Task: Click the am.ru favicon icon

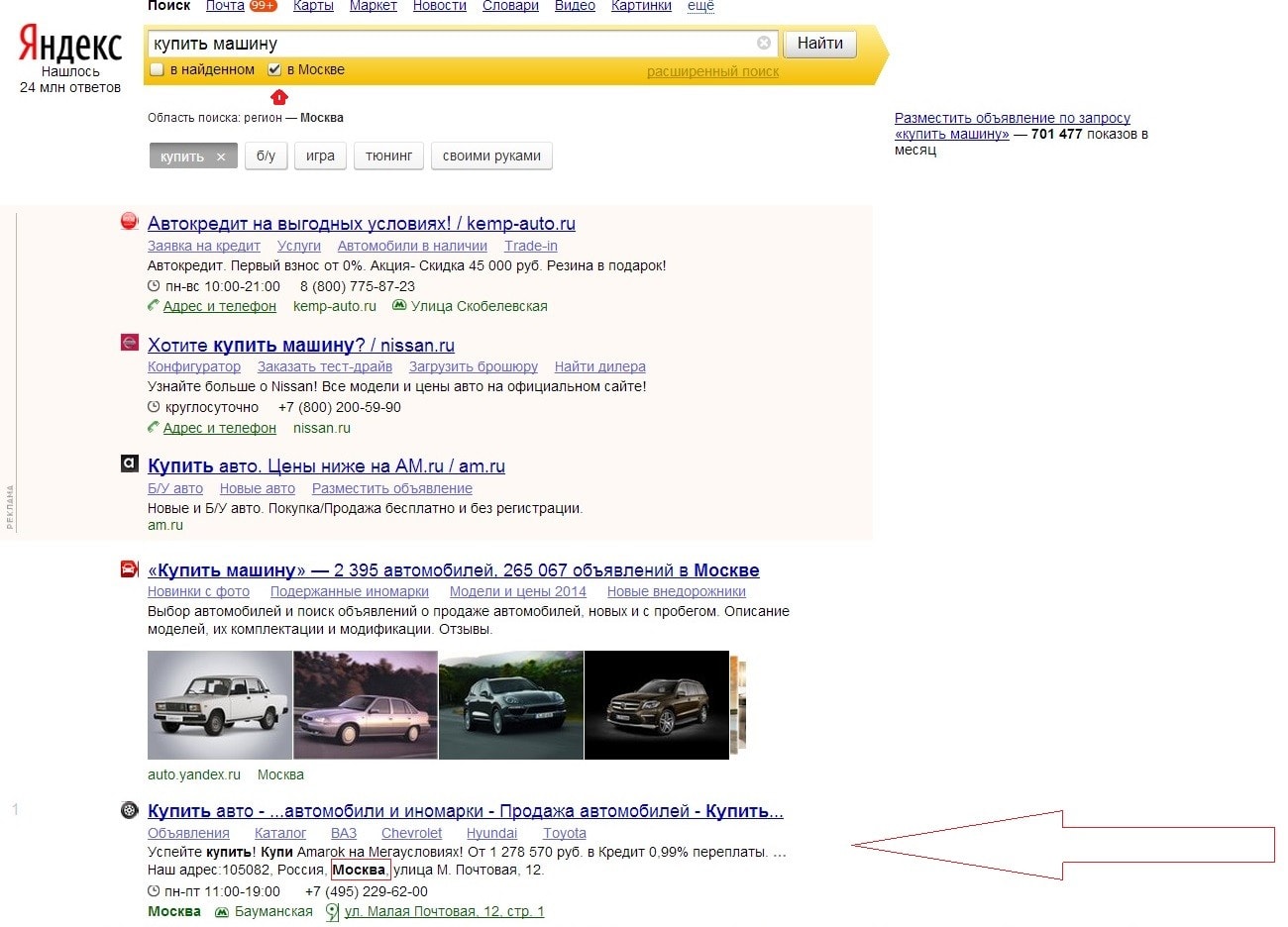Action: click(x=129, y=463)
